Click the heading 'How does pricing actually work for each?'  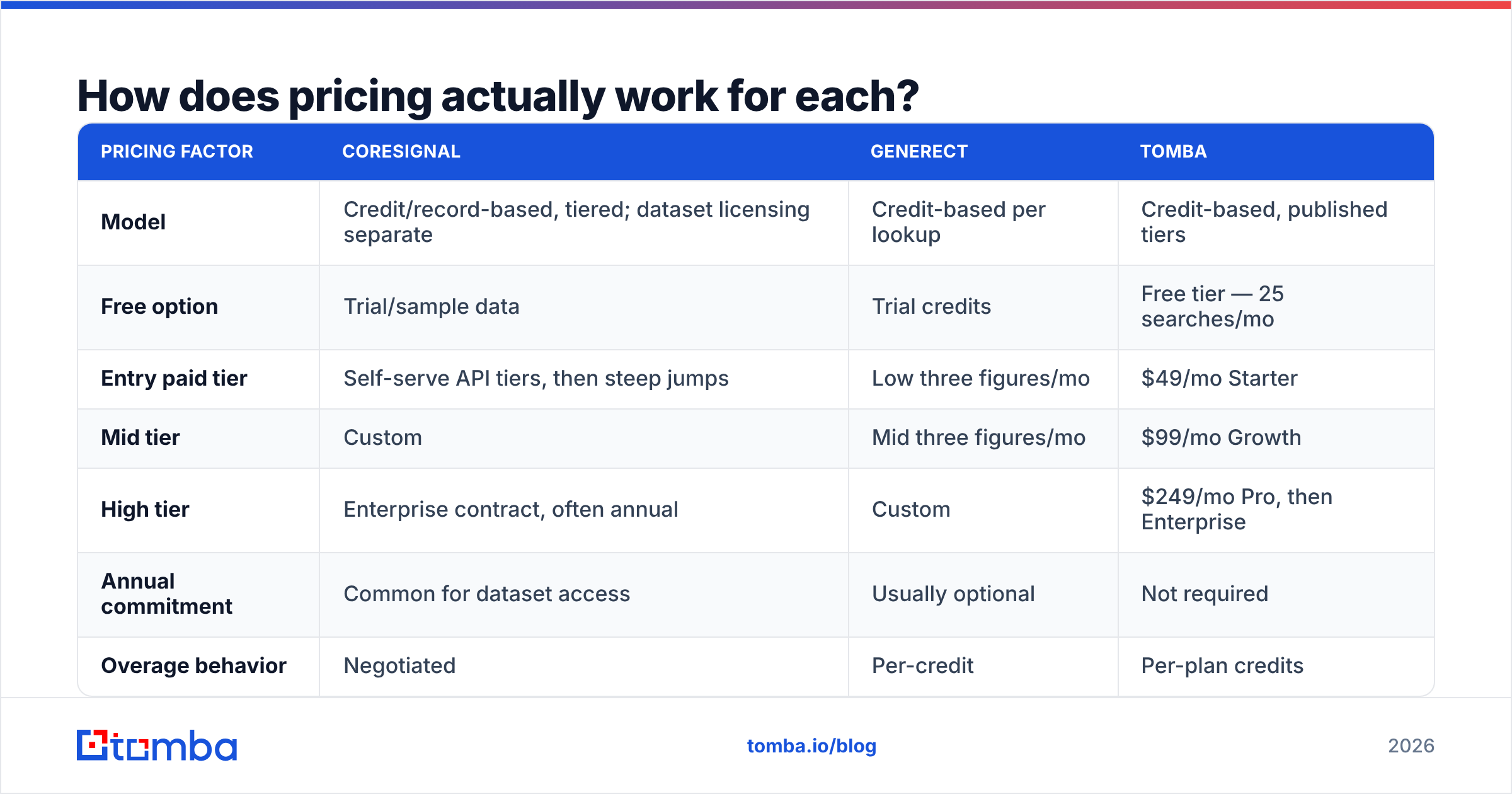pyautogui.click(x=498, y=96)
